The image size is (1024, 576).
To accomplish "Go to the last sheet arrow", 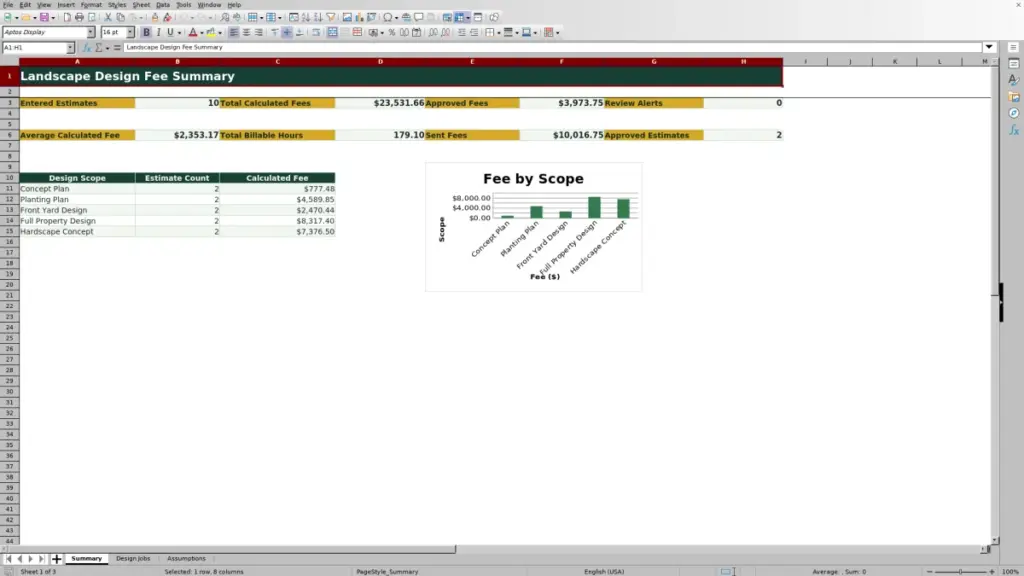I will click(x=41, y=558).
